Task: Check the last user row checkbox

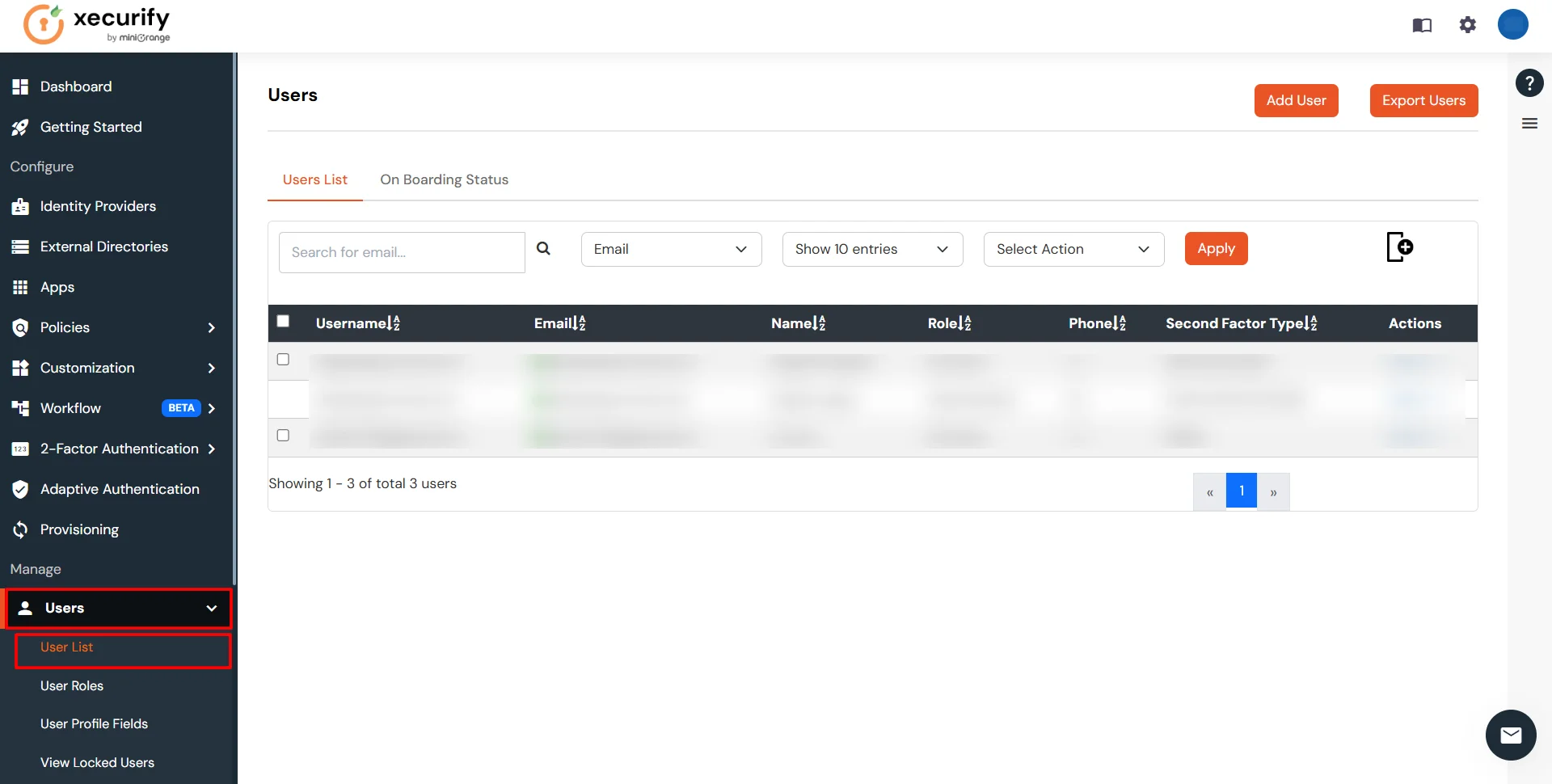Action: coord(283,435)
